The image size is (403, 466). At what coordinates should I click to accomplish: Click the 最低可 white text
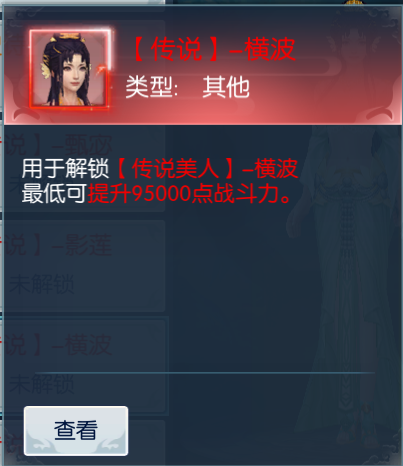[x=54, y=194]
